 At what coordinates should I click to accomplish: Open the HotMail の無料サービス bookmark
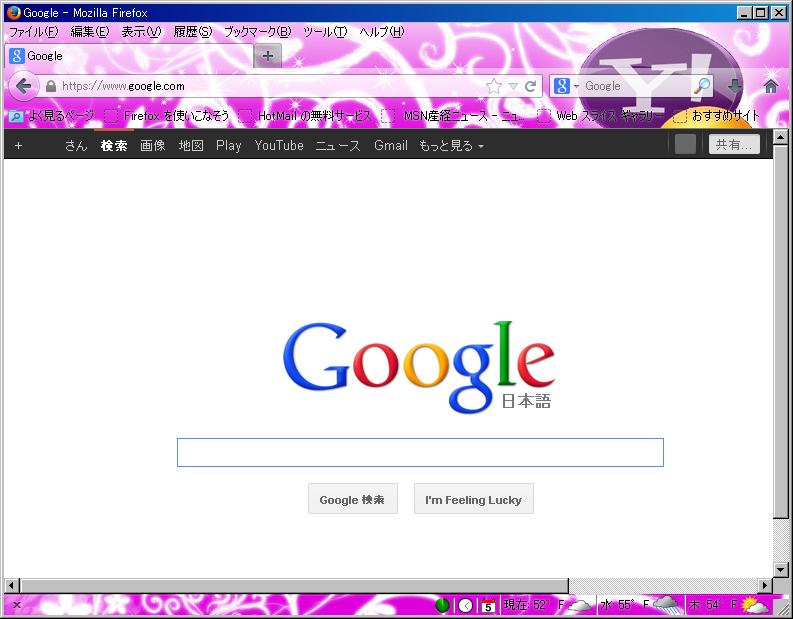[x=305, y=116]
